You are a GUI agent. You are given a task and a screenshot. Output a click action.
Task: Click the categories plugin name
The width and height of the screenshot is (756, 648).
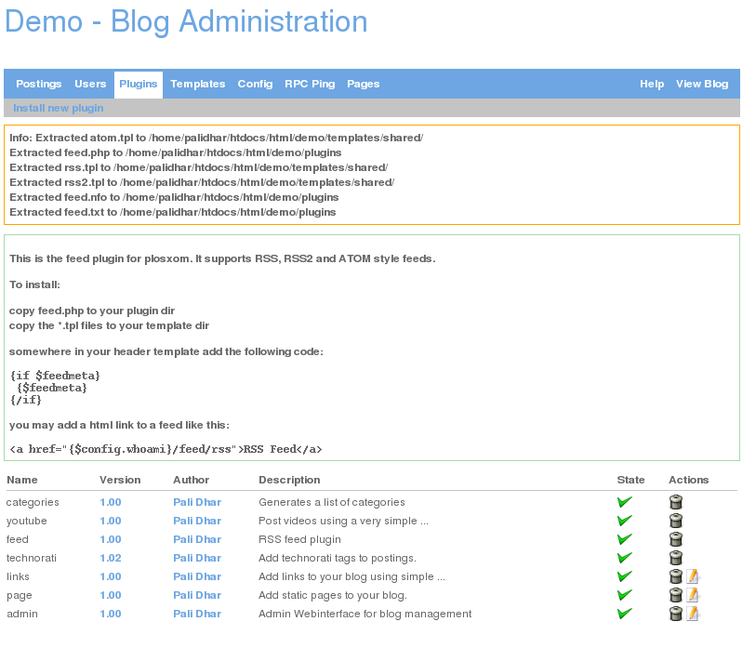pos(32,502)
